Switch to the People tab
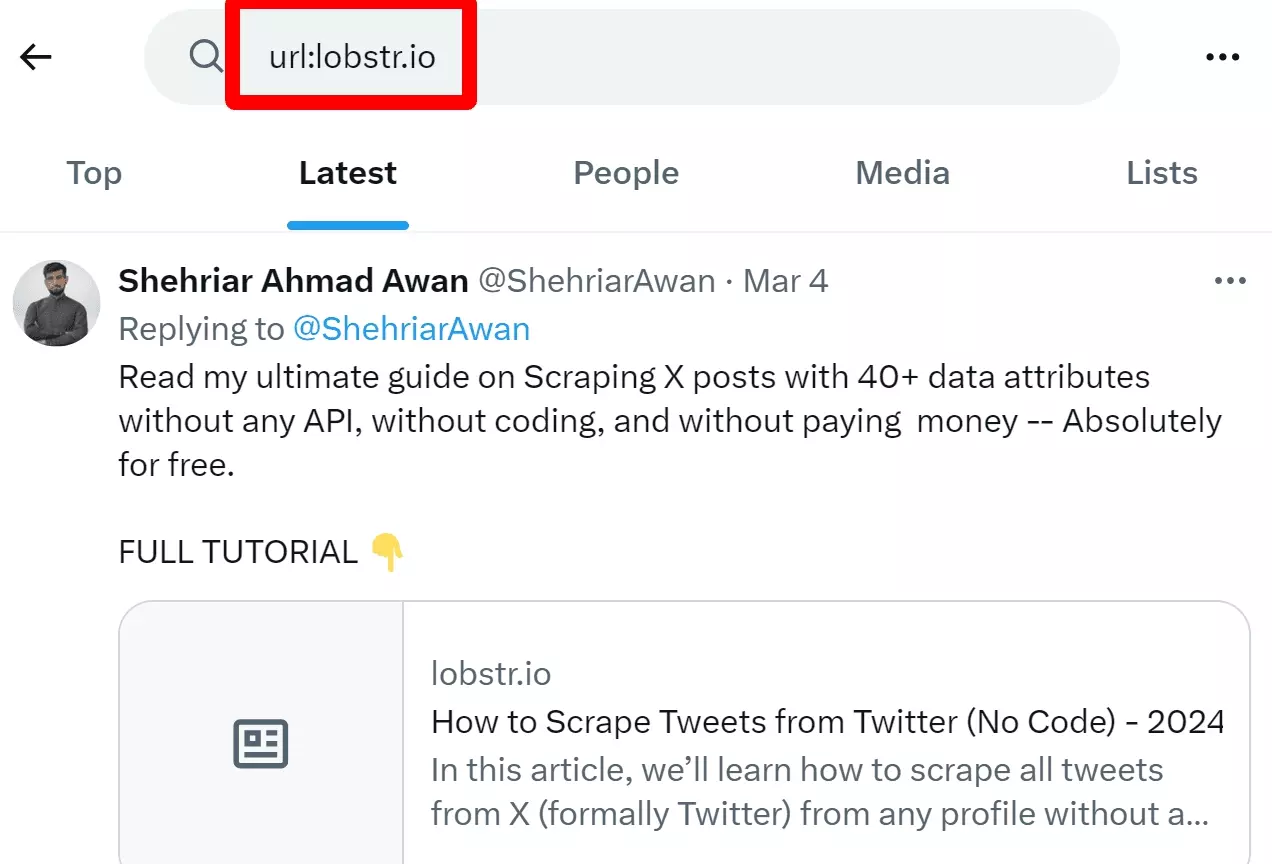The image size is (1272, 864). point(625,173)
